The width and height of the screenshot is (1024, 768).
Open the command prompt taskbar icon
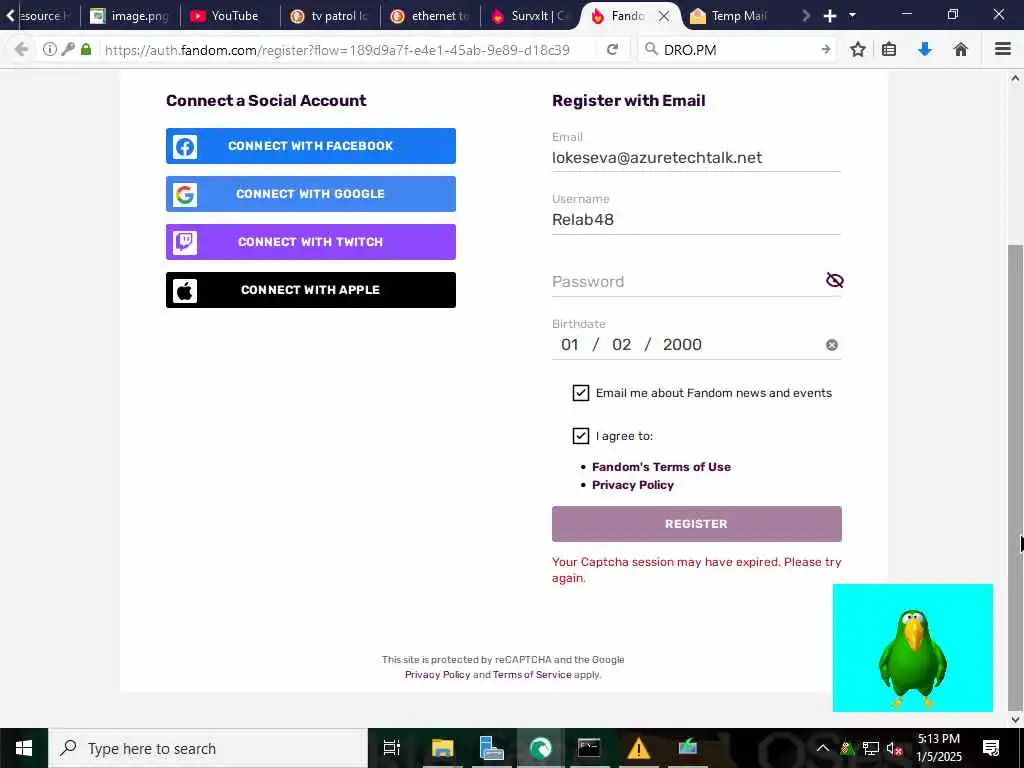(589, 748)
